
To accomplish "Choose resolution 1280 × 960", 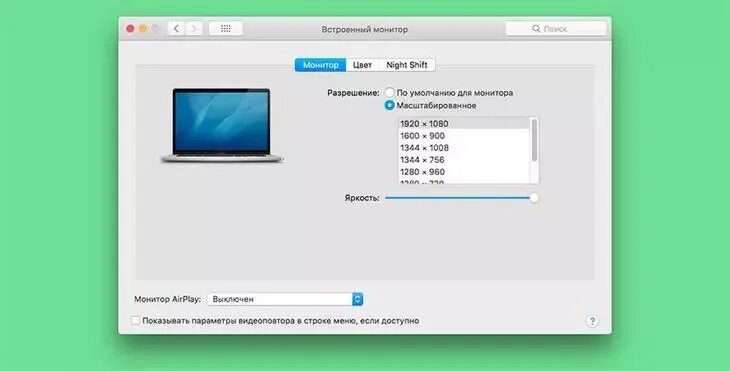I will (x=464, y=172).
